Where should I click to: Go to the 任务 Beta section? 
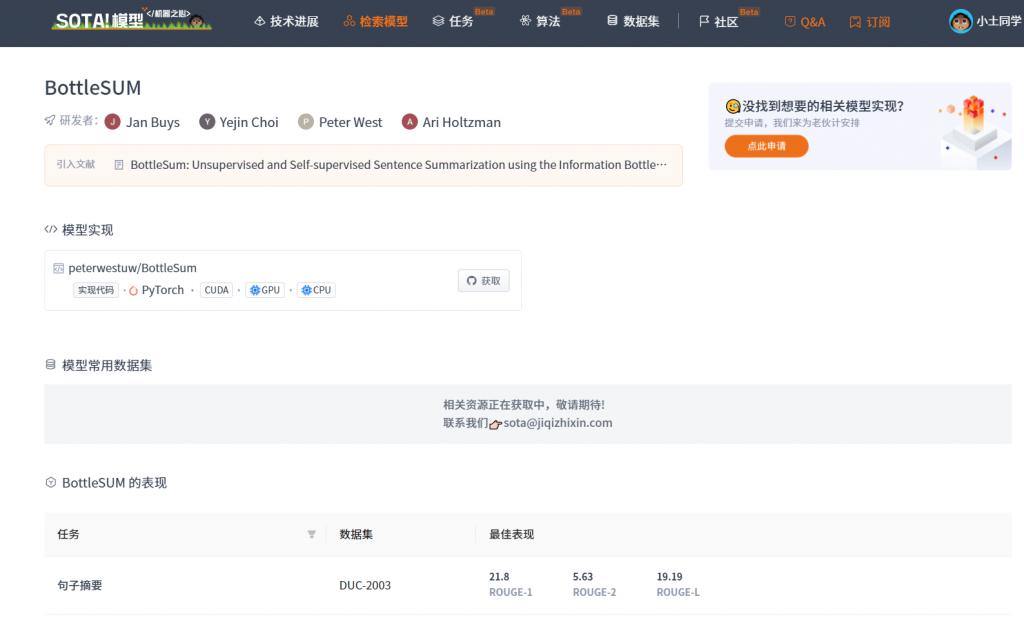(x=462, y=20)
